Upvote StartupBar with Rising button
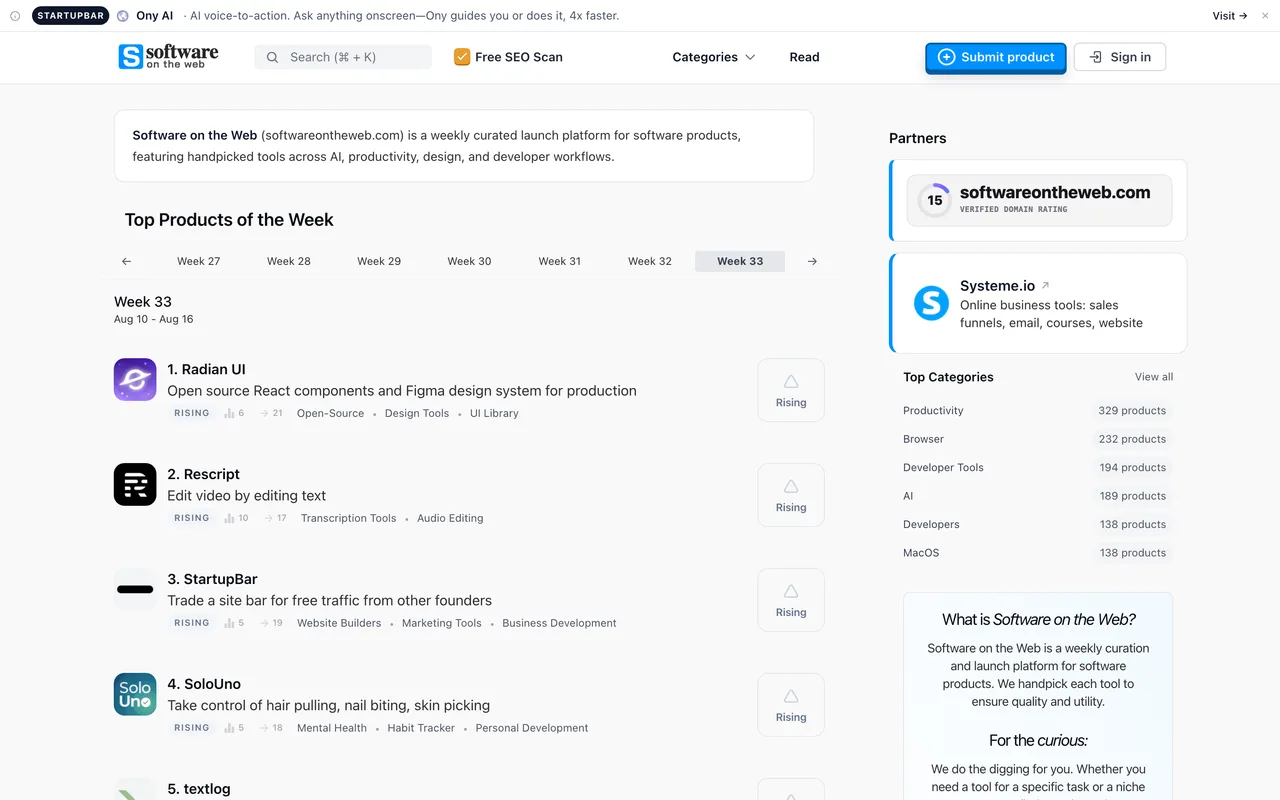Viewport: 1280px width, 800px height. (x=791, y=601)
